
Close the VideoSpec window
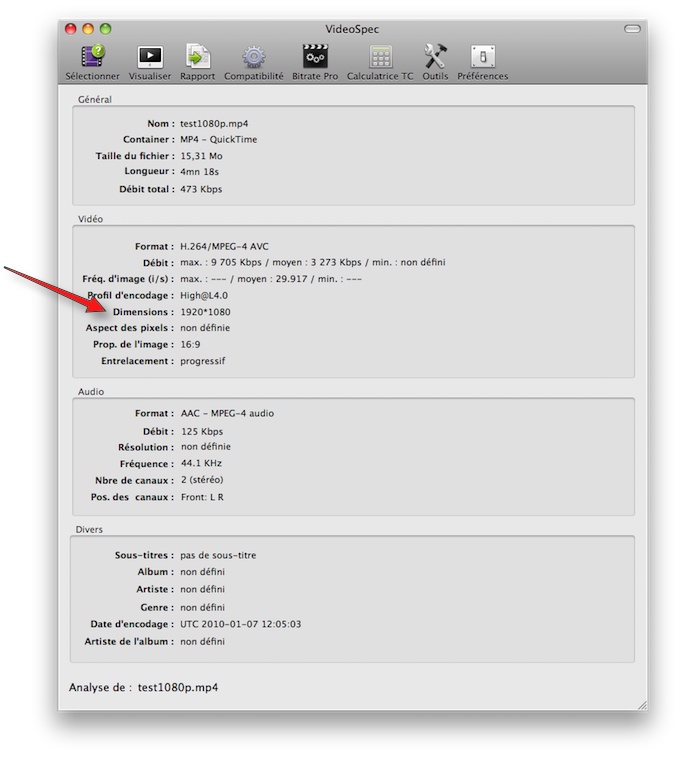(71, 29)
